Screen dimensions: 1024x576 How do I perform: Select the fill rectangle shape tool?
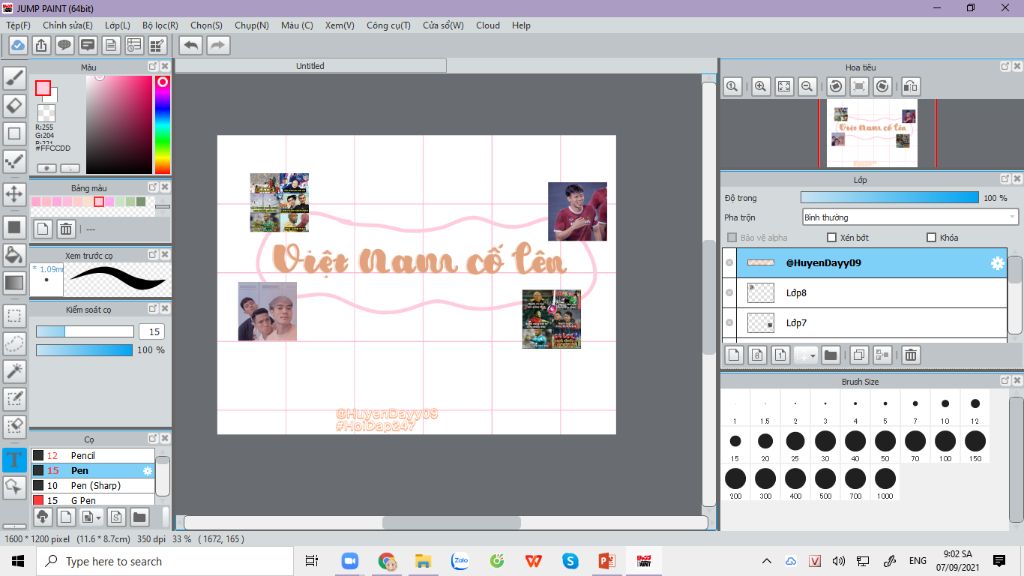pyautogui.click(x=14, y=228)
